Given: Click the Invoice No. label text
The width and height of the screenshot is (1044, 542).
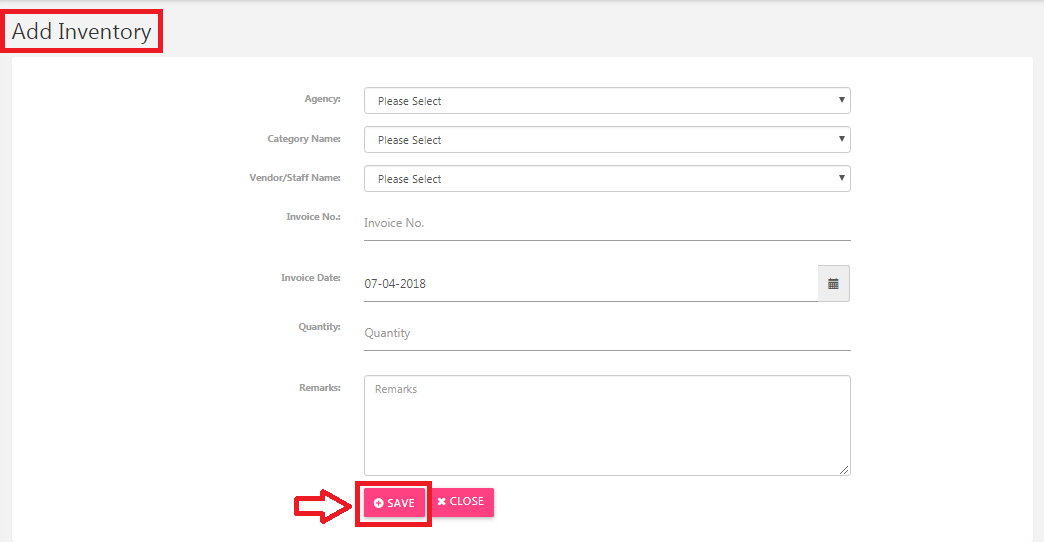Looking at the screenshot, I should (313, 216).
